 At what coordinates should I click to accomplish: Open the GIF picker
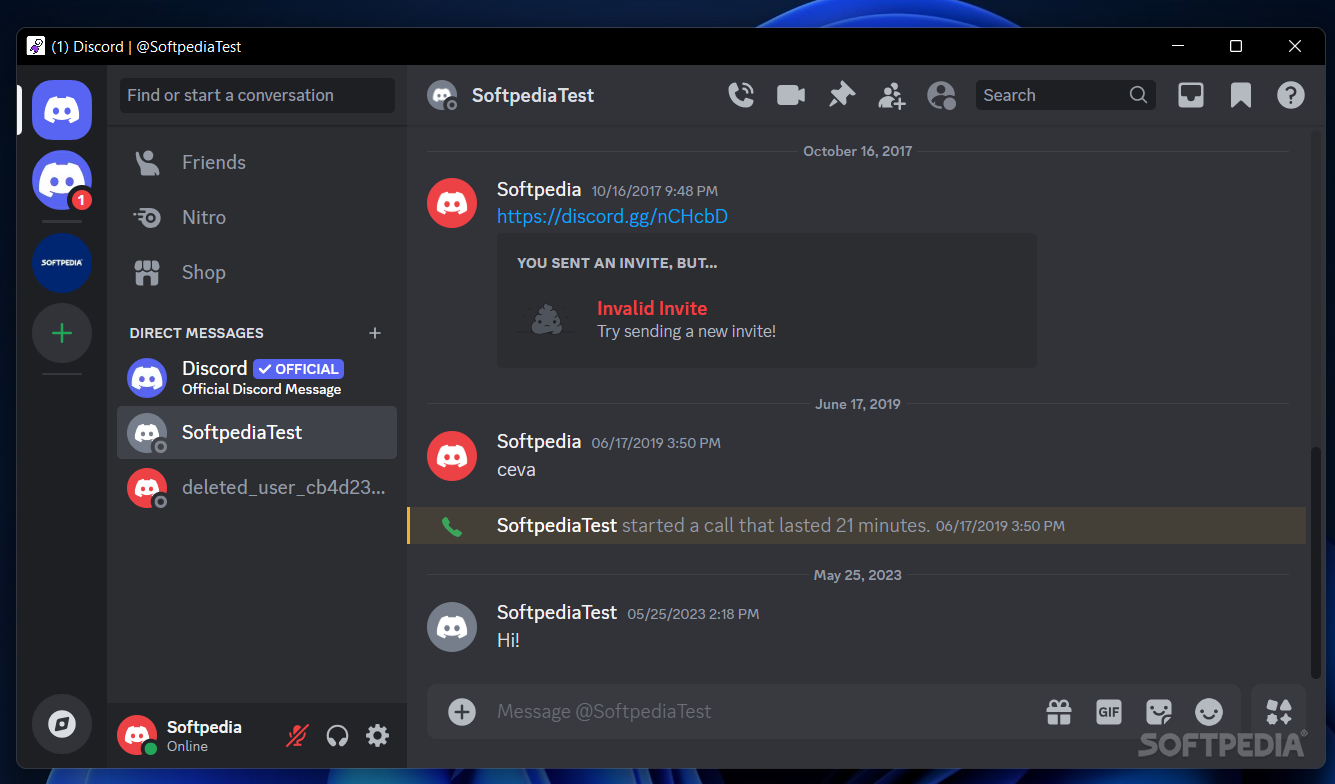coord(1109,711)
